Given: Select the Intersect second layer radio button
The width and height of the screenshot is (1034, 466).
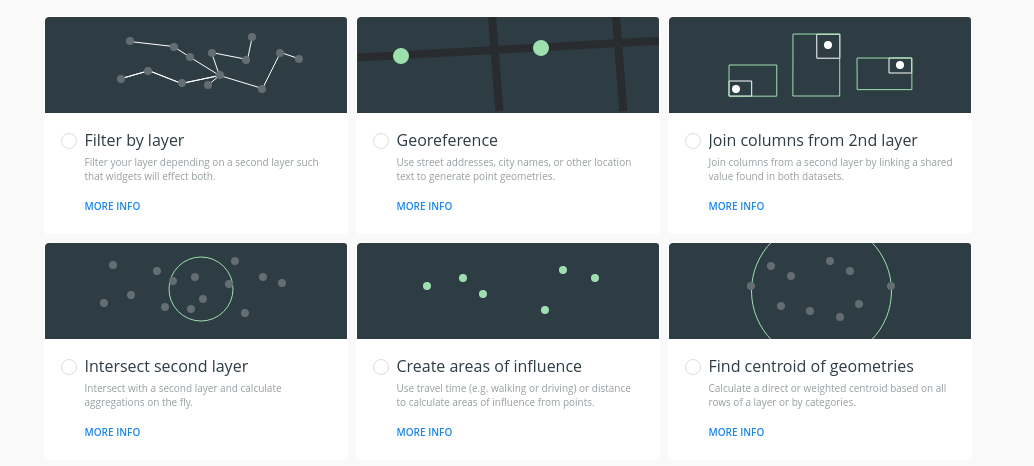Looking at the screenshot, I should 69,367.
